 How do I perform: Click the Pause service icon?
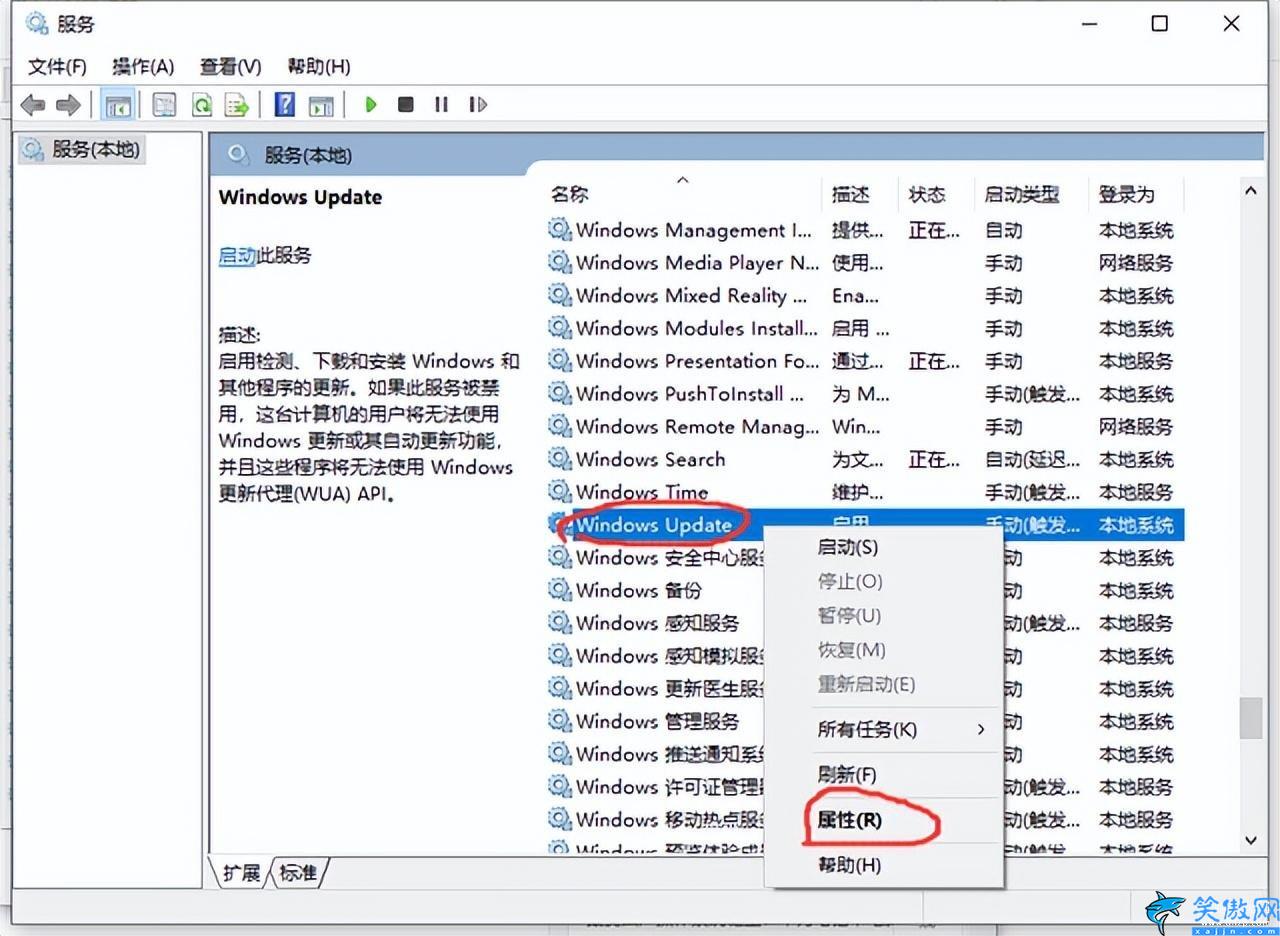click(x=441, y=104)
